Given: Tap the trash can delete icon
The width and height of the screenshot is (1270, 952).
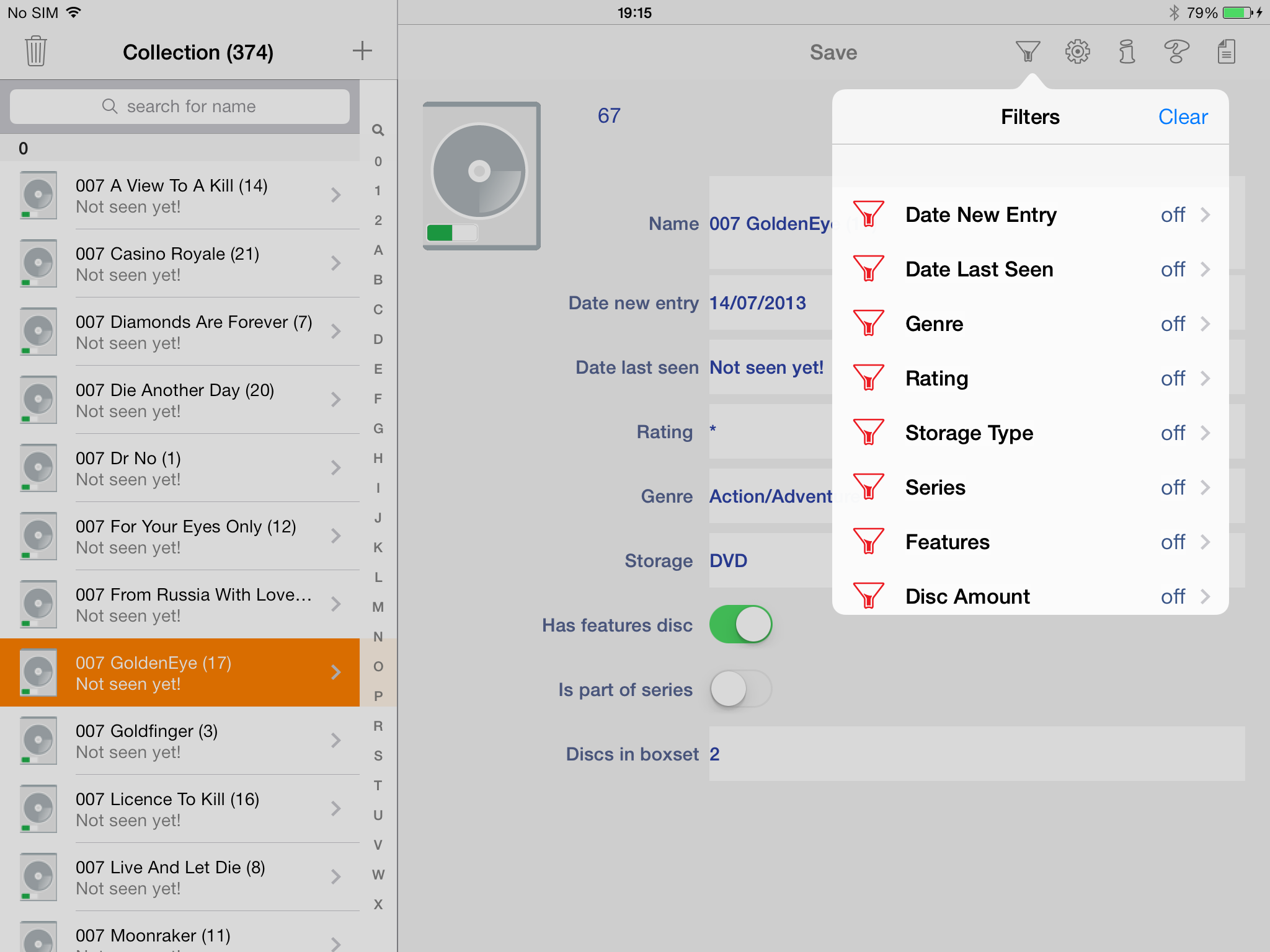Looking at the screenshot, I should click(x=36, y=51).
